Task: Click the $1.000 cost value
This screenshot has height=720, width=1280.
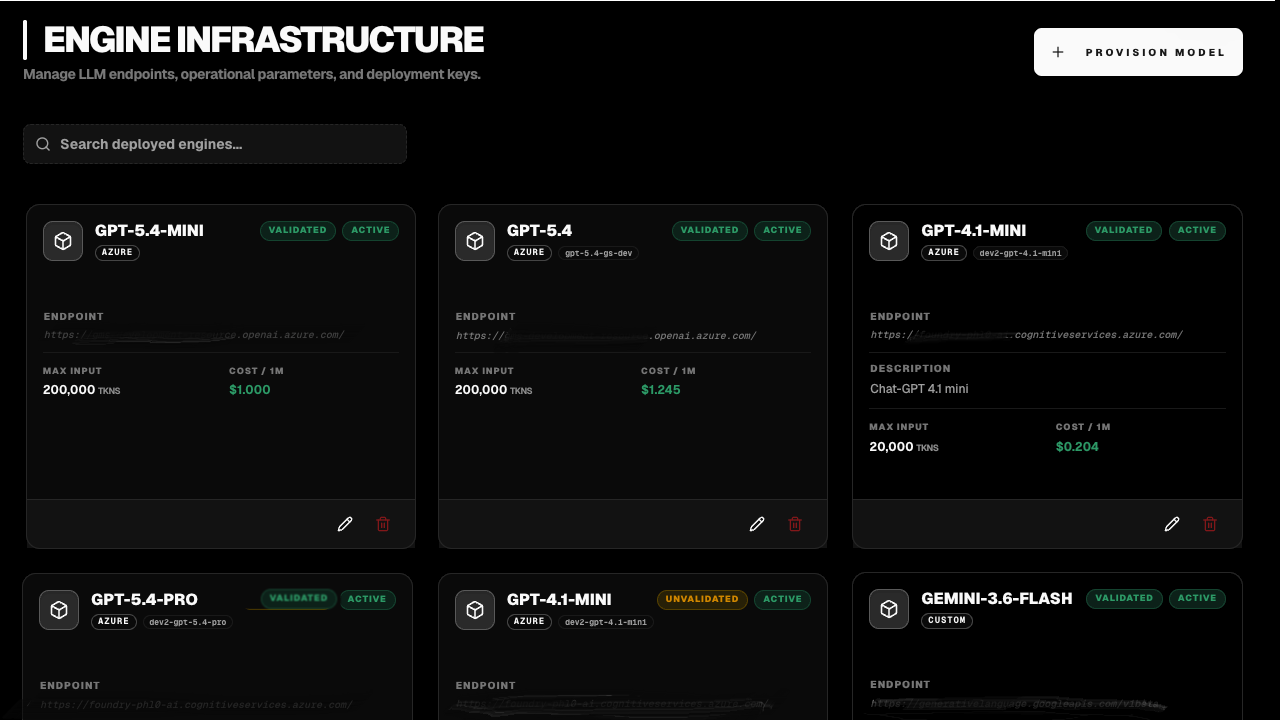Action: [x=250, y=390]
